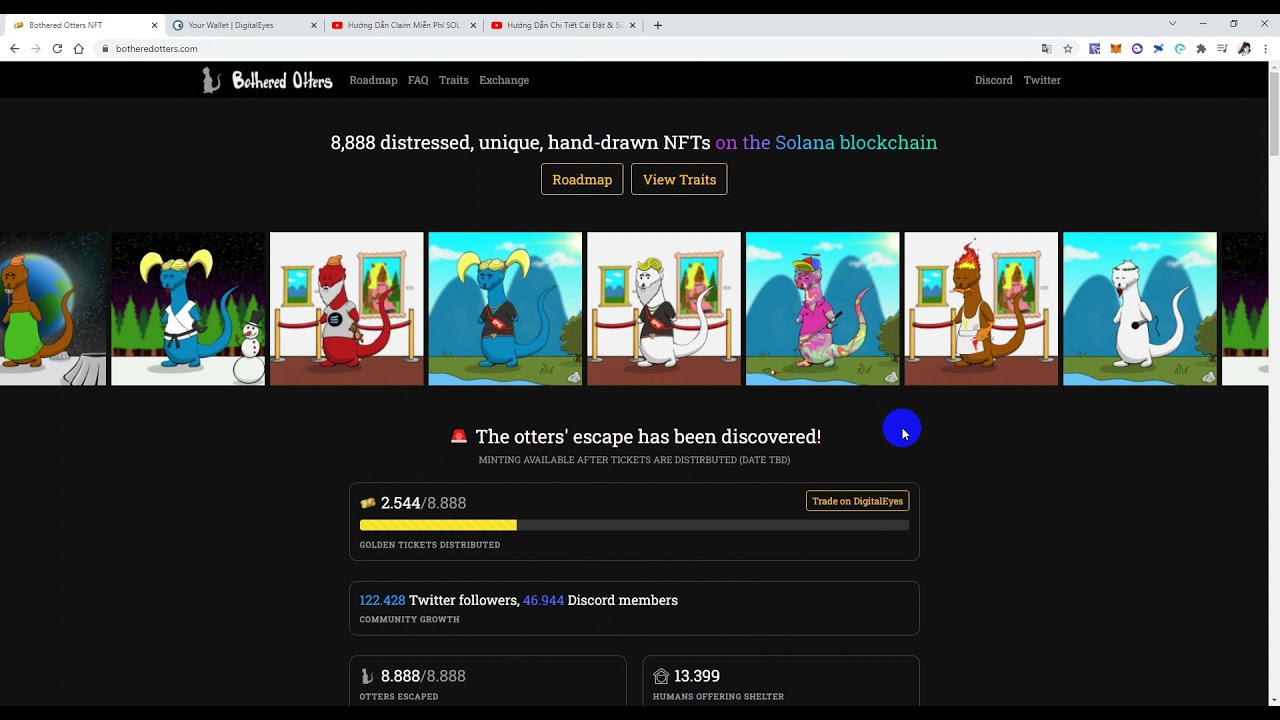This screenshot has width=1280, height=720.
Task: Open a new browser tab
Action: coord(657,25)
